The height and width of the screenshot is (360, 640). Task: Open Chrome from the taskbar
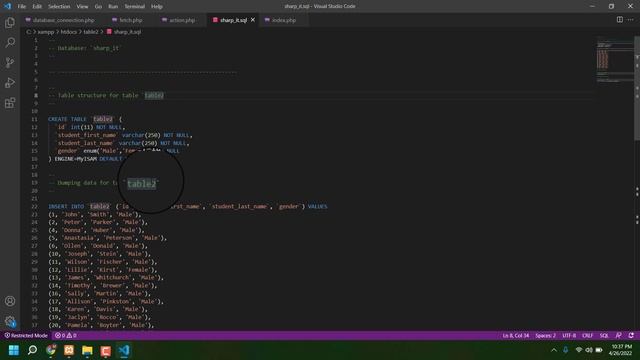coord(51,350)
